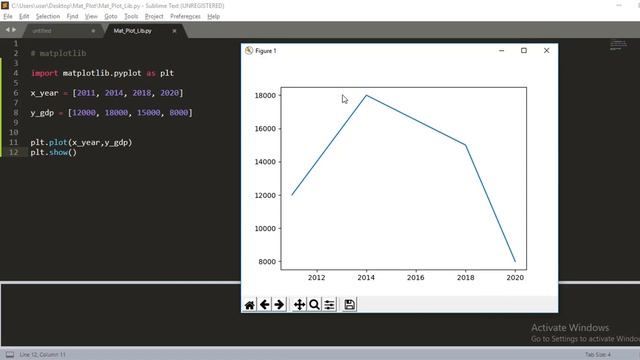640x360 pixels.
Task: Click the 2016 x-axis label in the figure
Action: point(416,278)
